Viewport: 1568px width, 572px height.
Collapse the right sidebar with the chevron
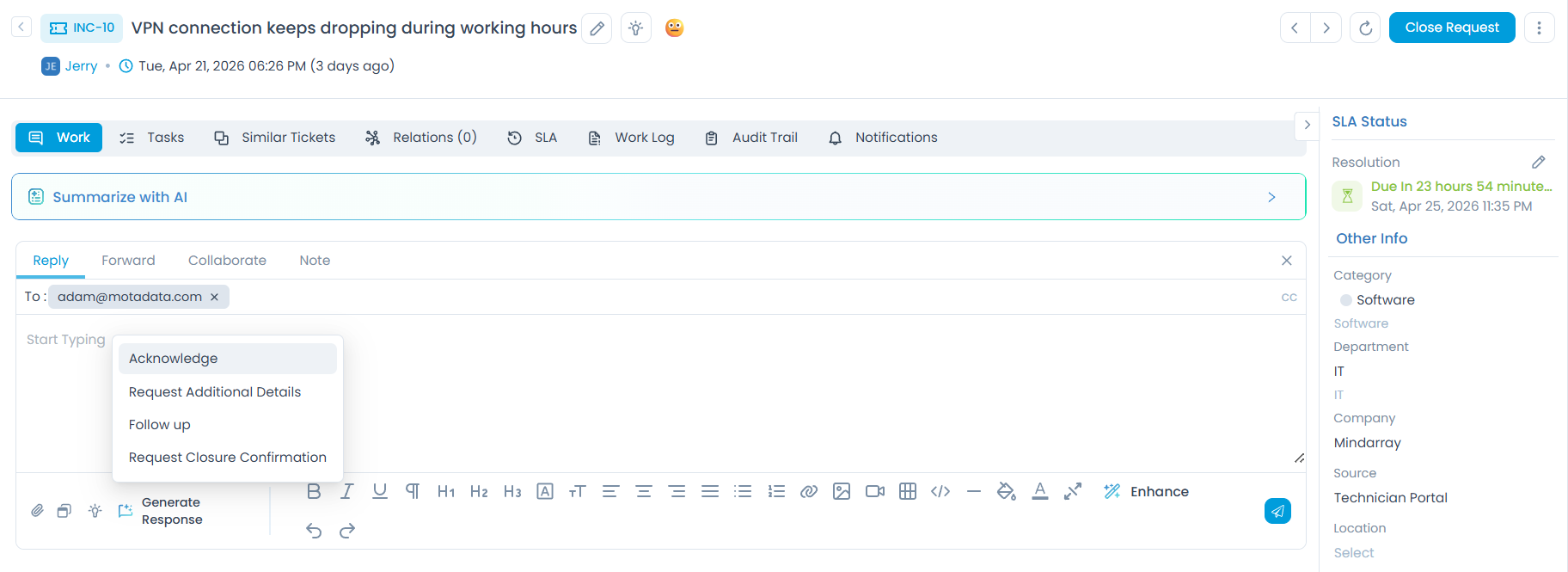coord(1307,125)
